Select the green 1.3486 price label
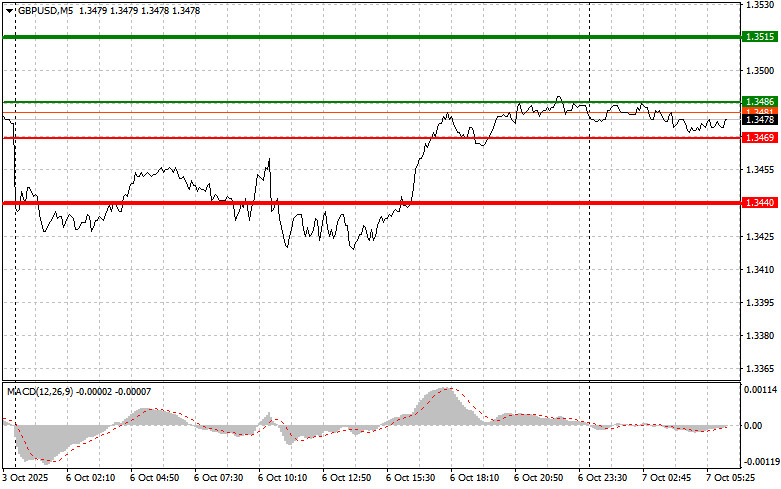 [x=759, y=102]
